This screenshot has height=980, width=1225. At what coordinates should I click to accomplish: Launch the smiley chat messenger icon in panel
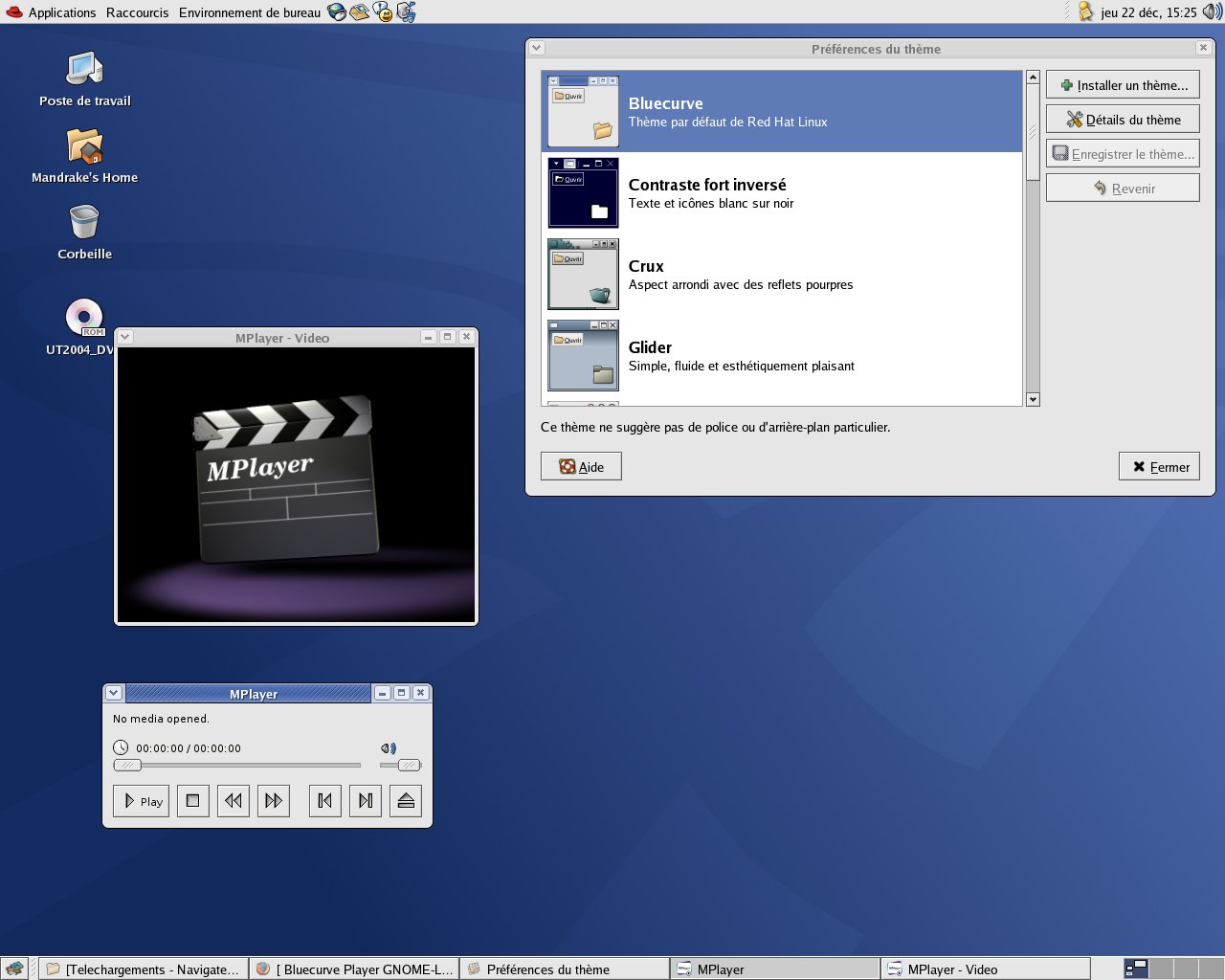pyautogui.click(x=383, y=12)
